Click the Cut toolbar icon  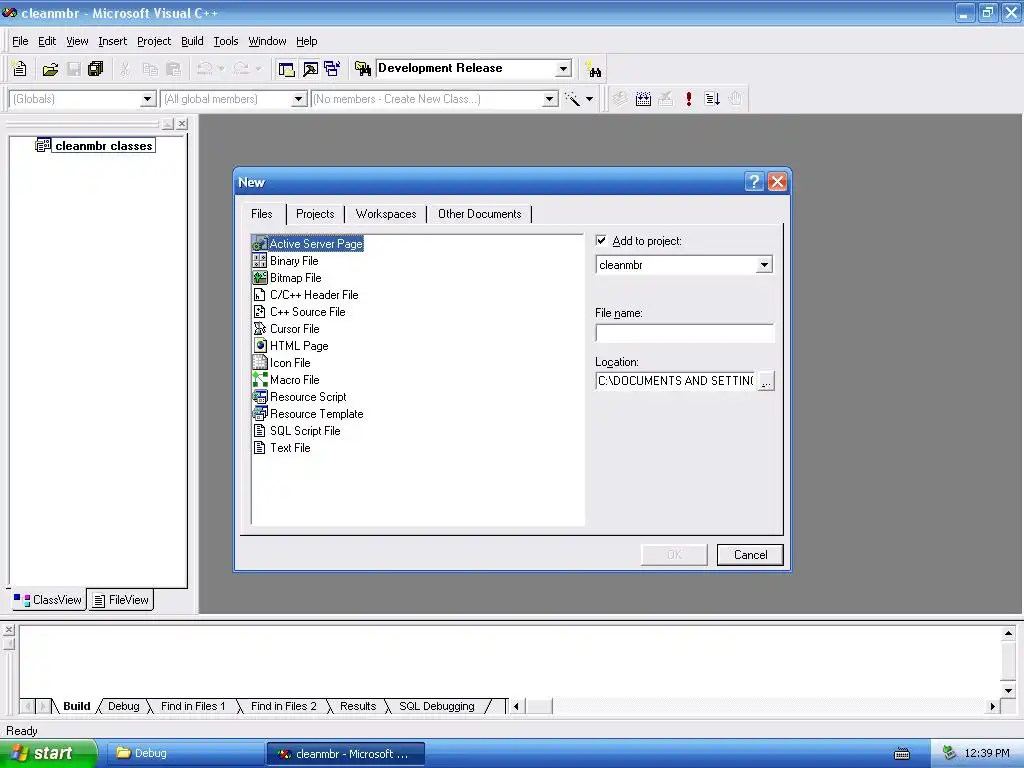click(125, 69)
